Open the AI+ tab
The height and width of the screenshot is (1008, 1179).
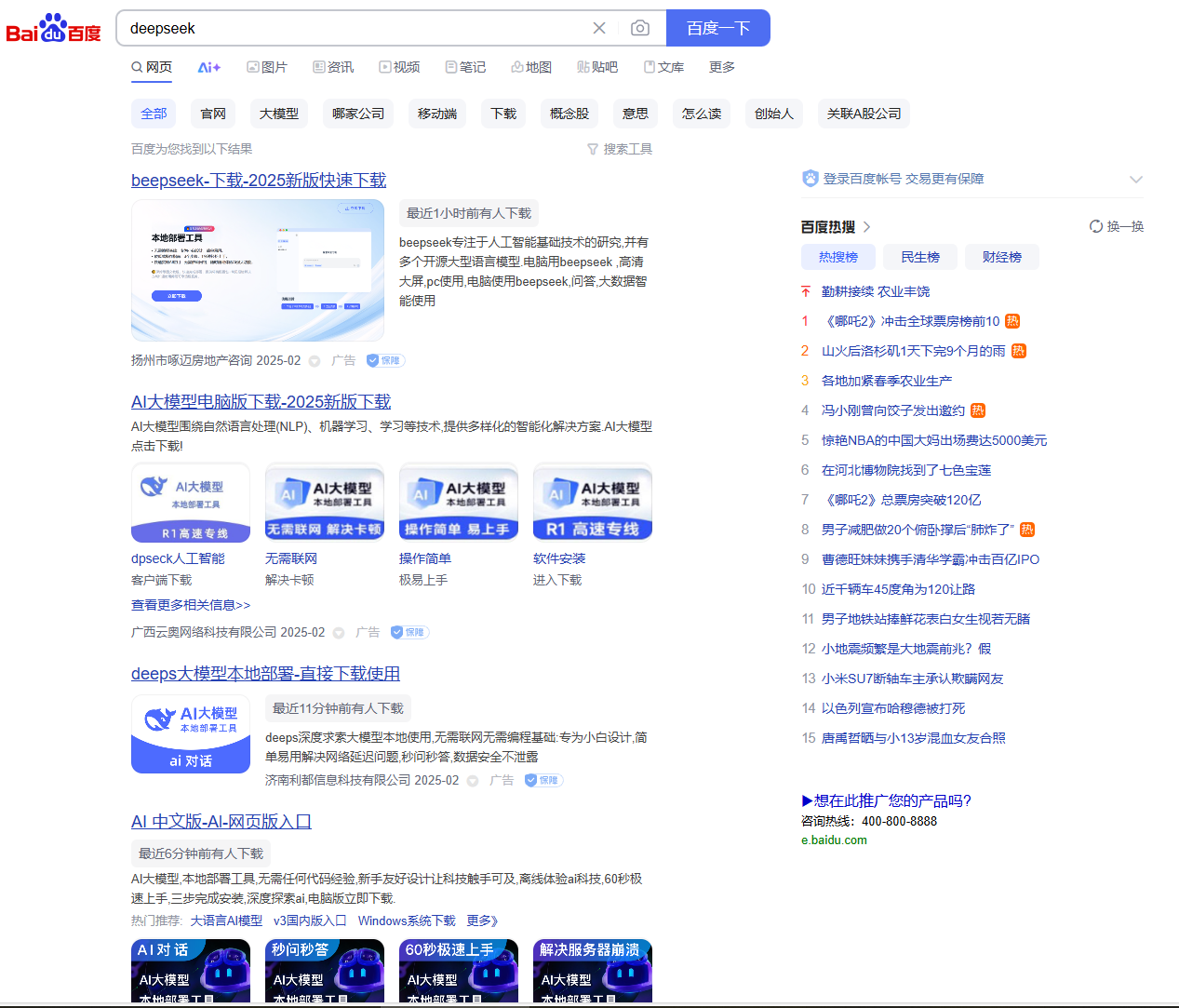pos(209,67)
